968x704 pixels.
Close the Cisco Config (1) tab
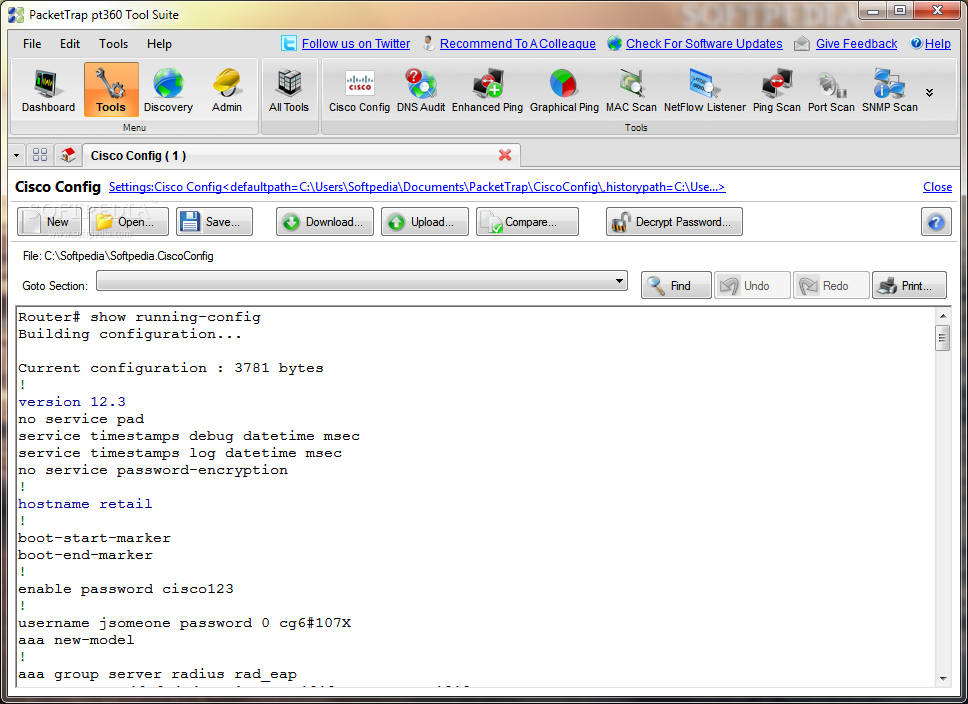pyautogui.click(x=505, y=155)
